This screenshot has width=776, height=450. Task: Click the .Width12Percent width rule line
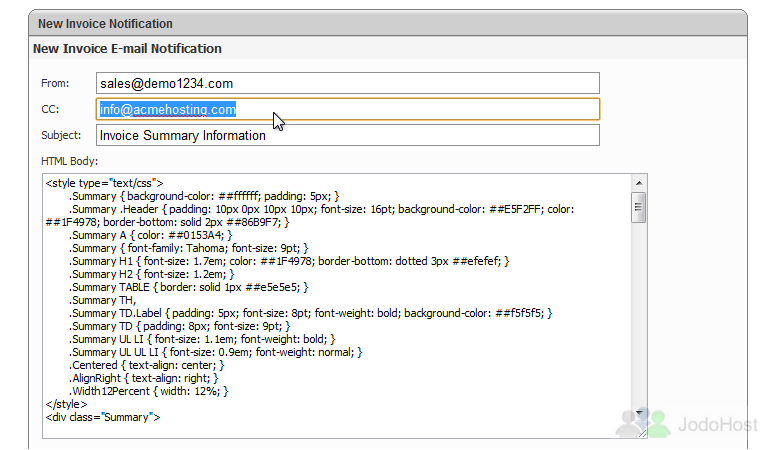(x=148, y=391)
